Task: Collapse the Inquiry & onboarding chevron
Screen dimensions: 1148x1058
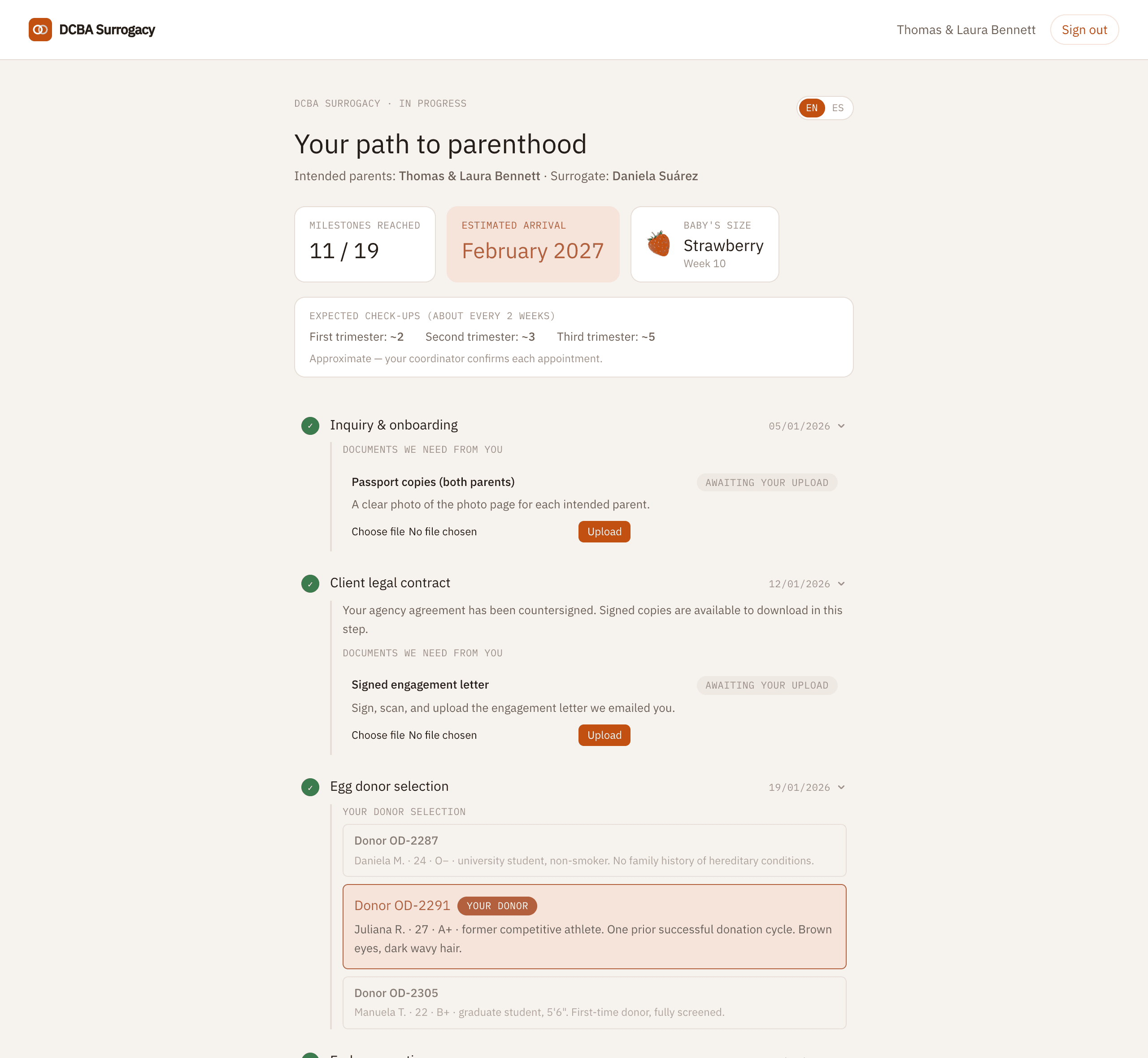Action: tap(841, 426)
